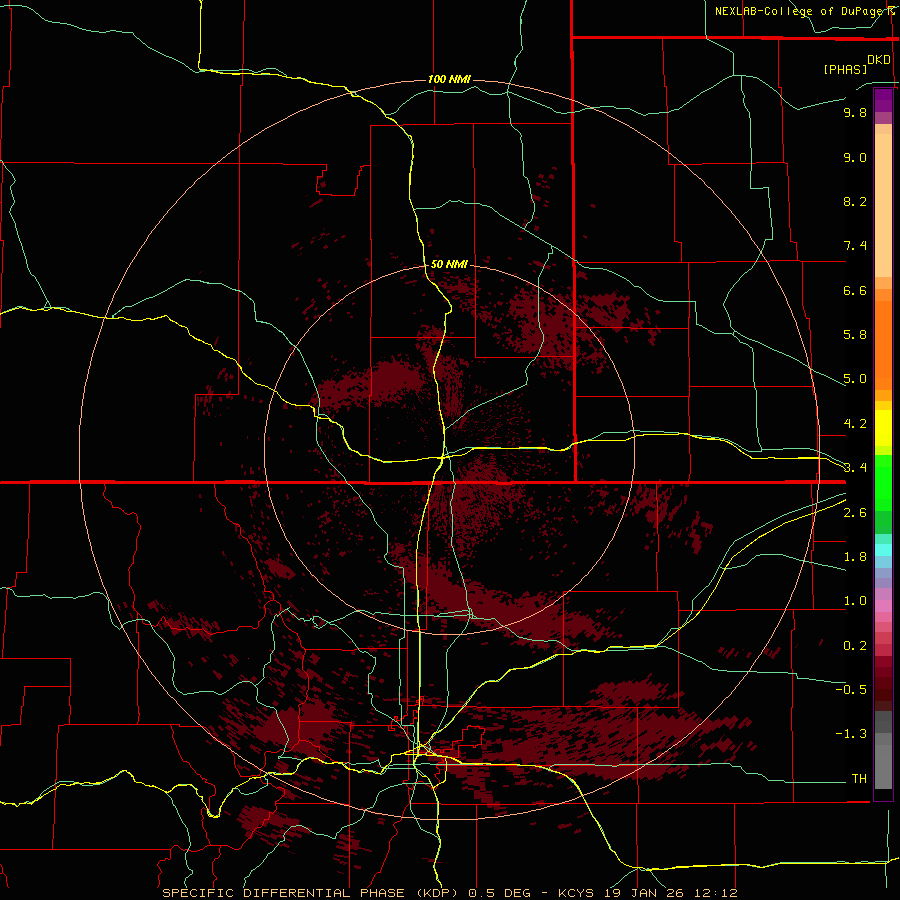Pick the yellow band of the color bar
900x900 pixels.
883,428
